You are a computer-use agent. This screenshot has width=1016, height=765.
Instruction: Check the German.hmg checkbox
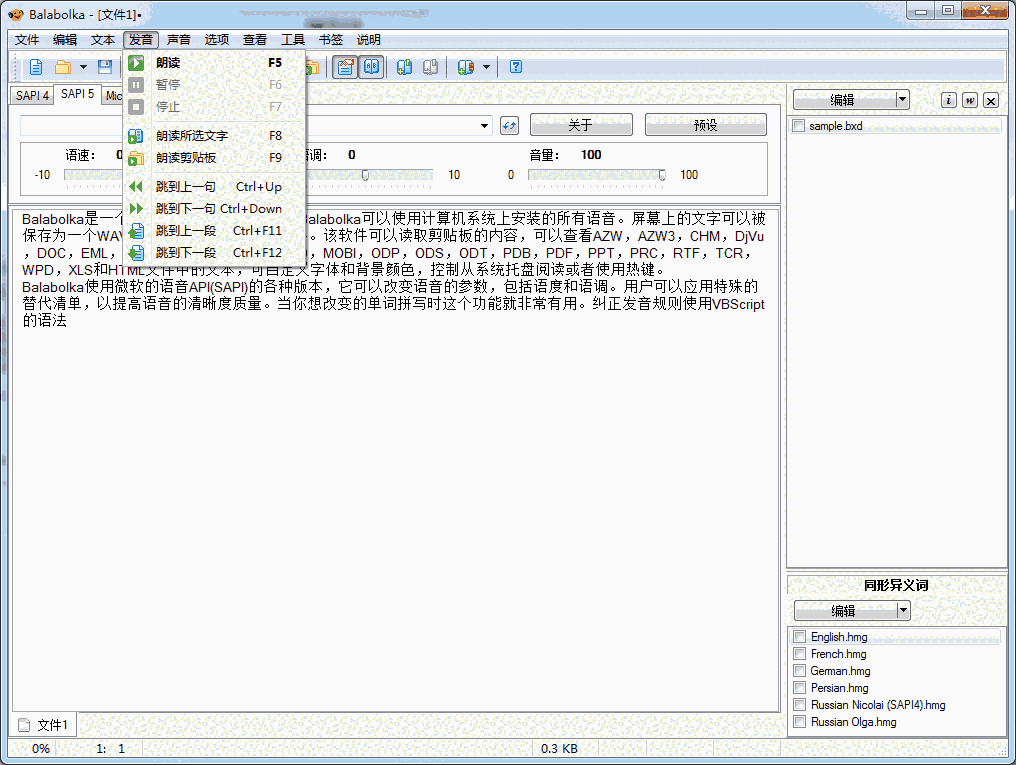point(800,670)
